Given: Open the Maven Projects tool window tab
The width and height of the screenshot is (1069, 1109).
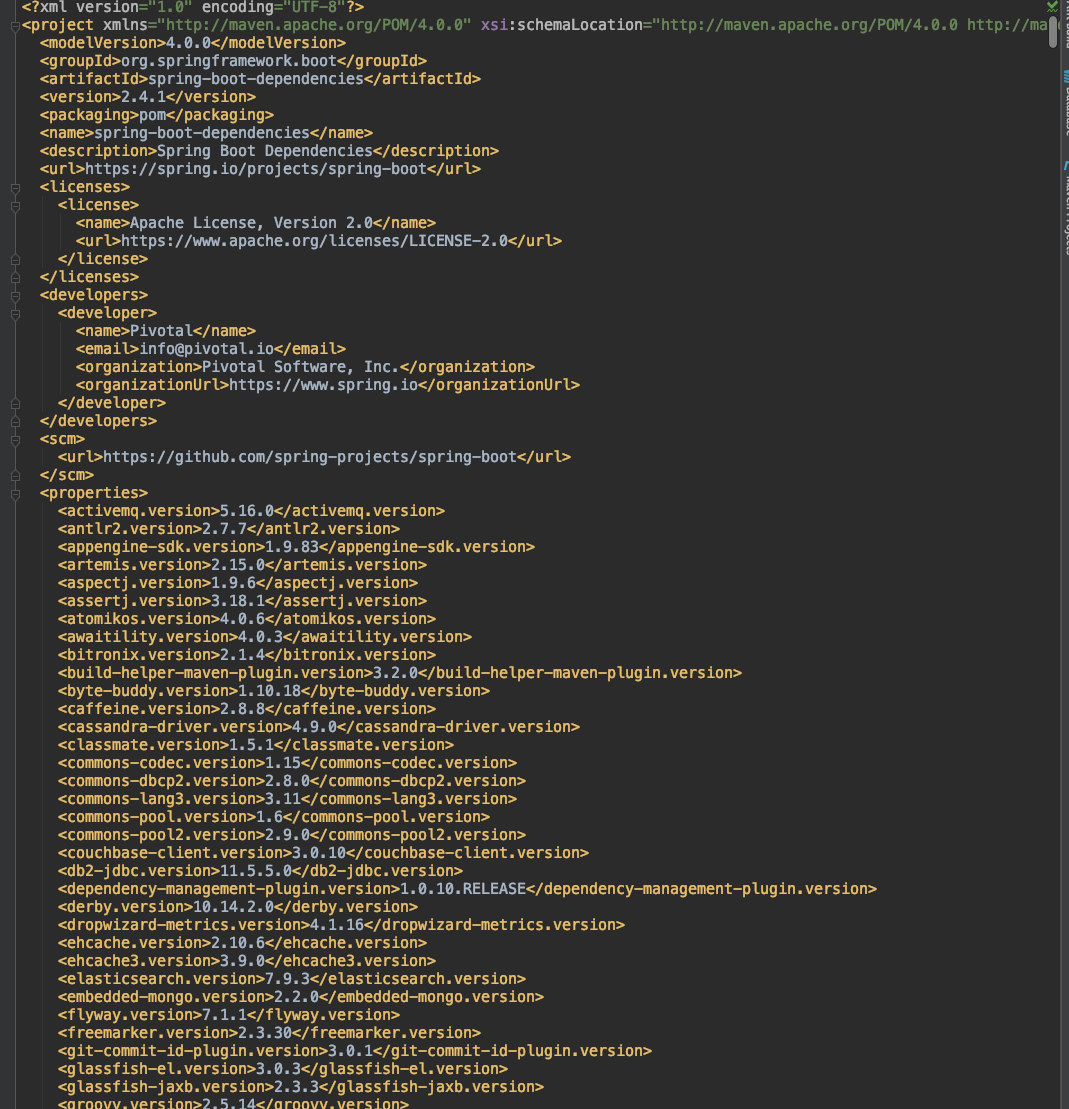Looking at the screenshot, I should coord(1065,209).
